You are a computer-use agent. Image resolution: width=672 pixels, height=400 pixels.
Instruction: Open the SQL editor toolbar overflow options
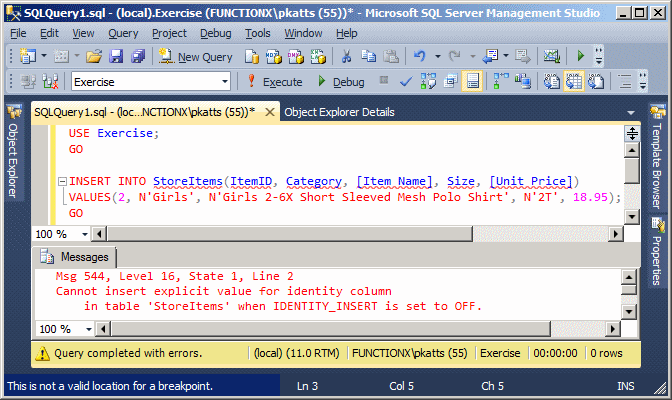click(642, 81)
